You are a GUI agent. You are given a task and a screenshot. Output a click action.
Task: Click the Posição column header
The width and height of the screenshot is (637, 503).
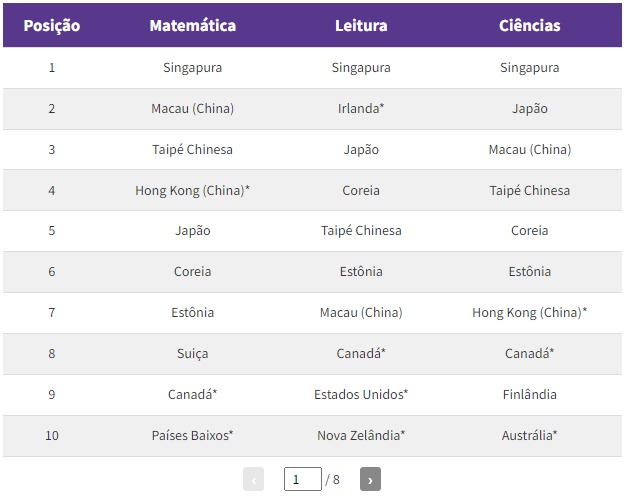[x=51, y=25]
